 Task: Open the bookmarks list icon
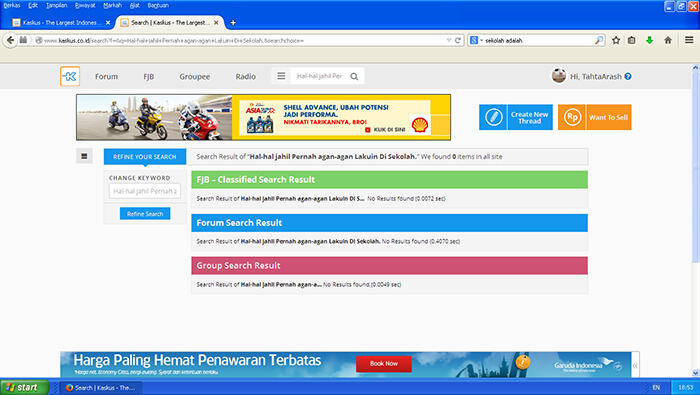tap(631, 40)
